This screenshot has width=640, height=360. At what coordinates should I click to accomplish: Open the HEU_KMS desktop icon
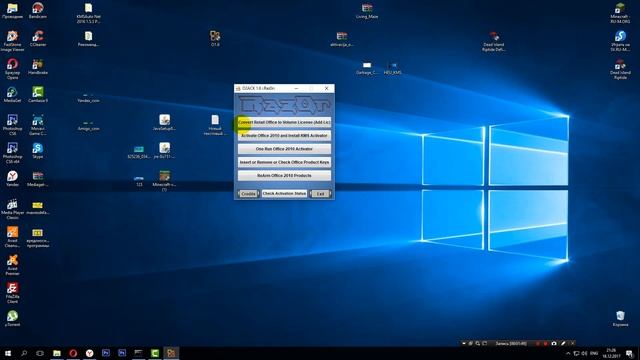(x=393, y=68)
